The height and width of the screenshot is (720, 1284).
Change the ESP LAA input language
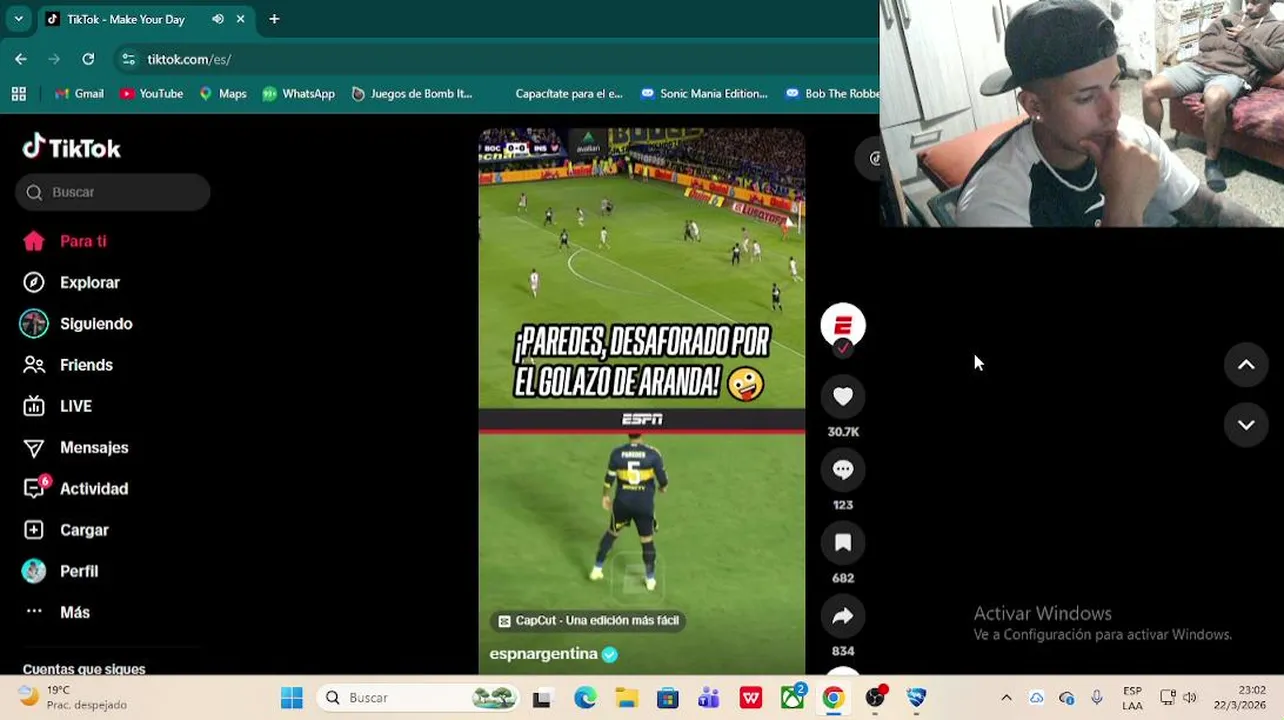pyautogui.click(x=1132, y=698)
